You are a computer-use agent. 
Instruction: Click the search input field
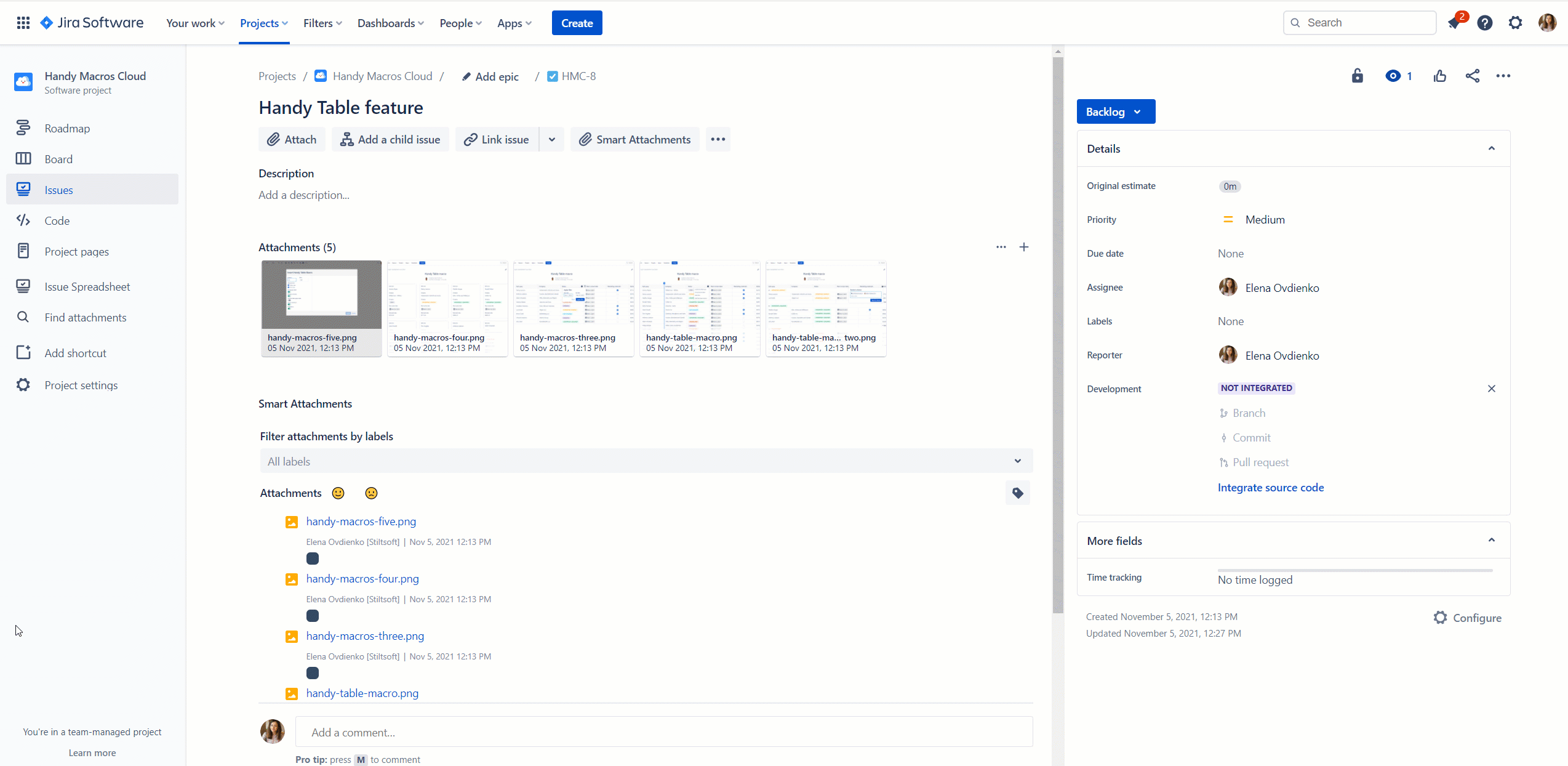(x=1360, y=23)
